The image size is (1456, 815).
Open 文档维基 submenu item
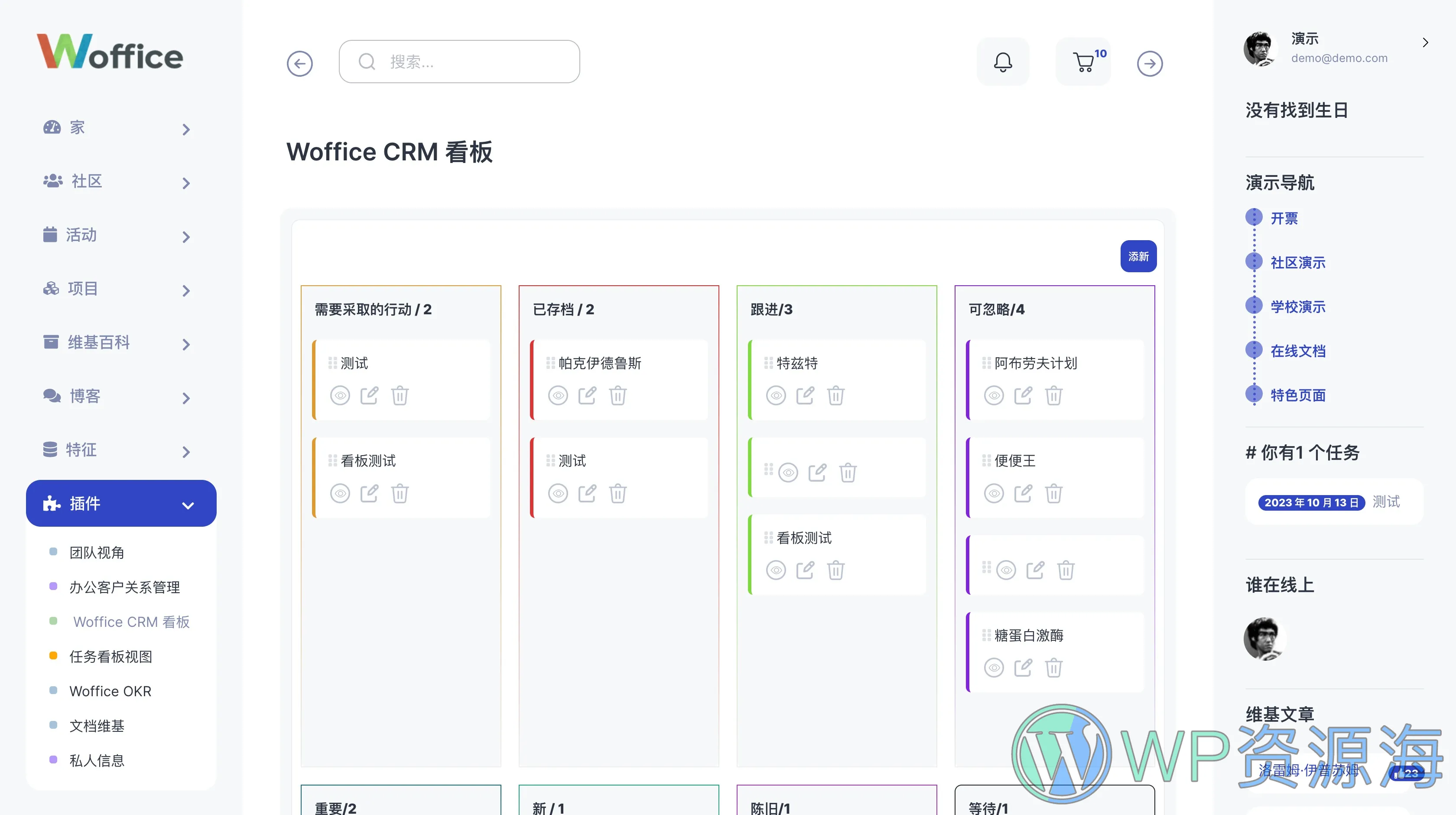[x=97, y=726]
